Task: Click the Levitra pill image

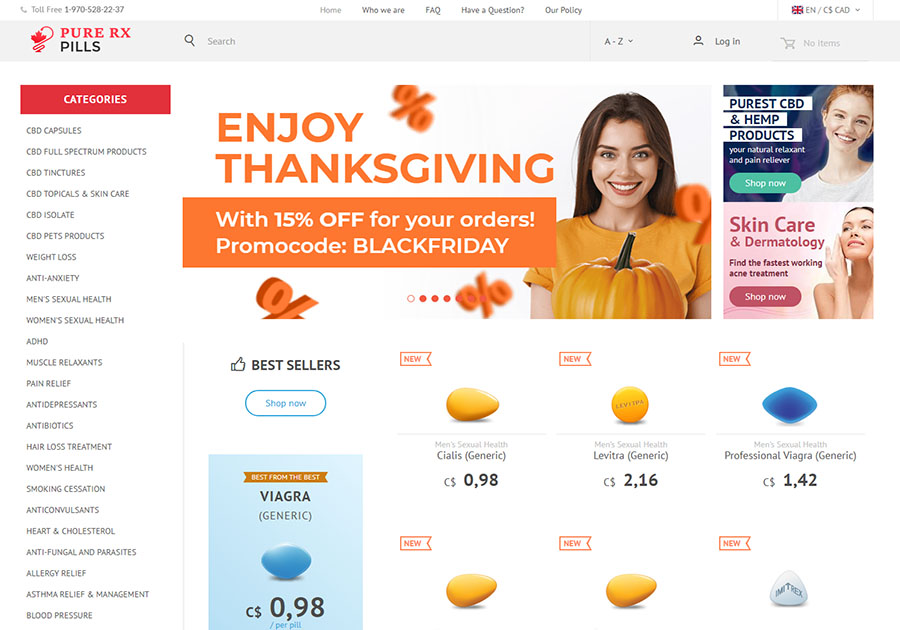Action: point(630,405)
